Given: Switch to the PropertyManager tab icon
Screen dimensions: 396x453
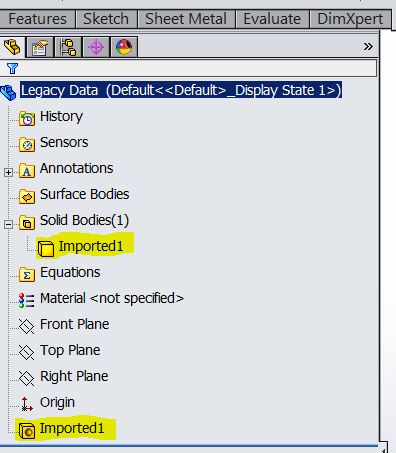Looking at the screenshot, I should 40,47.
